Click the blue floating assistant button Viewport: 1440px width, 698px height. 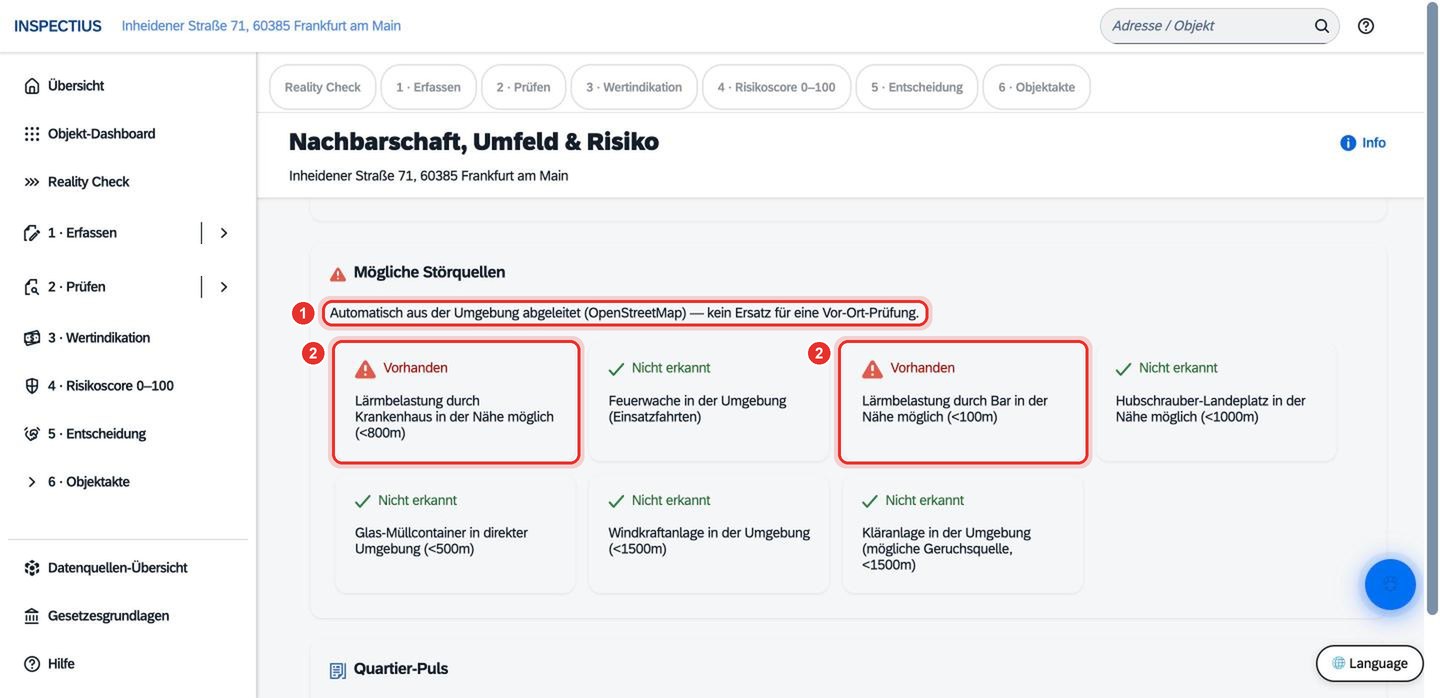click(1390, 584)
